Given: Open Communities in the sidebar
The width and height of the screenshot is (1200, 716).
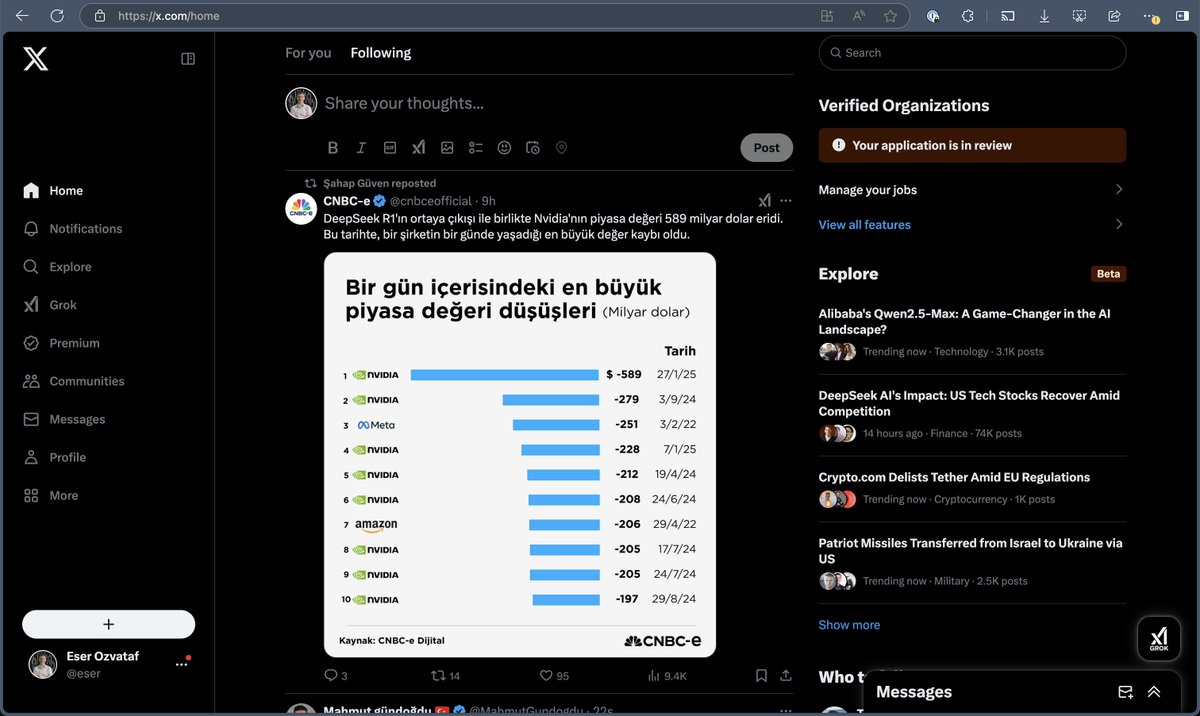Looking at the screenshot, I should pos(73,381).
